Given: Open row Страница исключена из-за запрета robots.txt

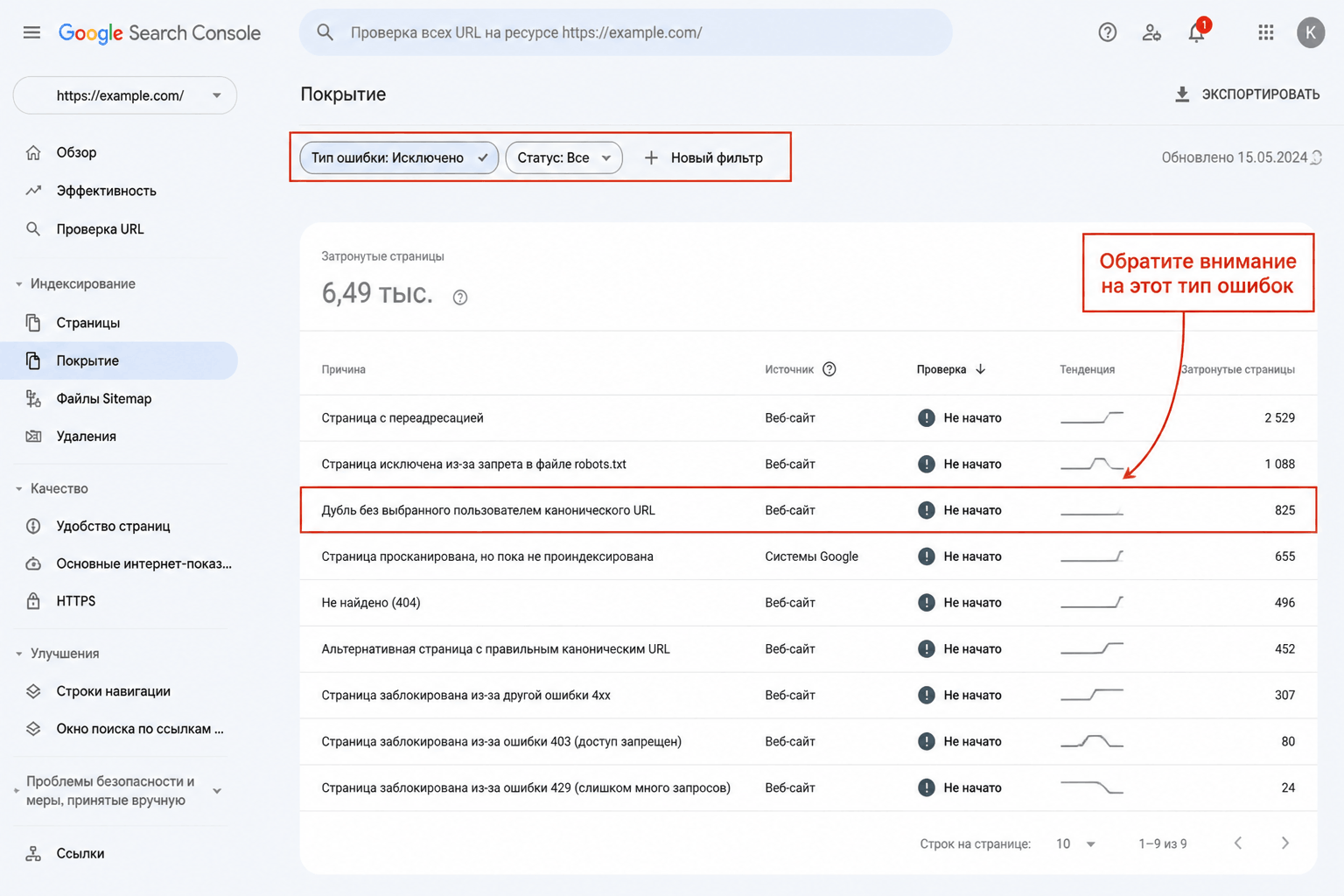Looking at the screenshot, I should 808,465.
